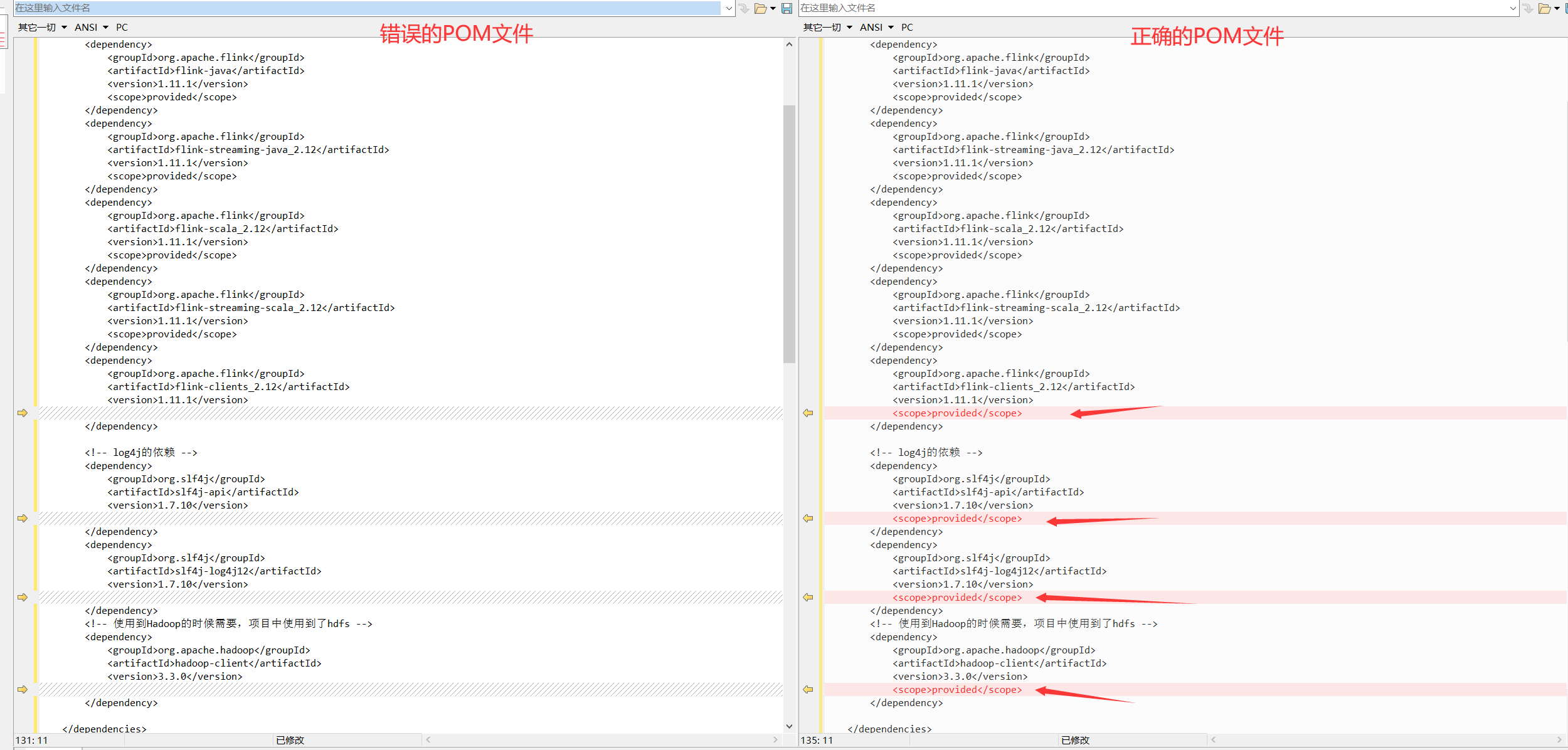Click the save disk icon for the left file

point(786,8)
